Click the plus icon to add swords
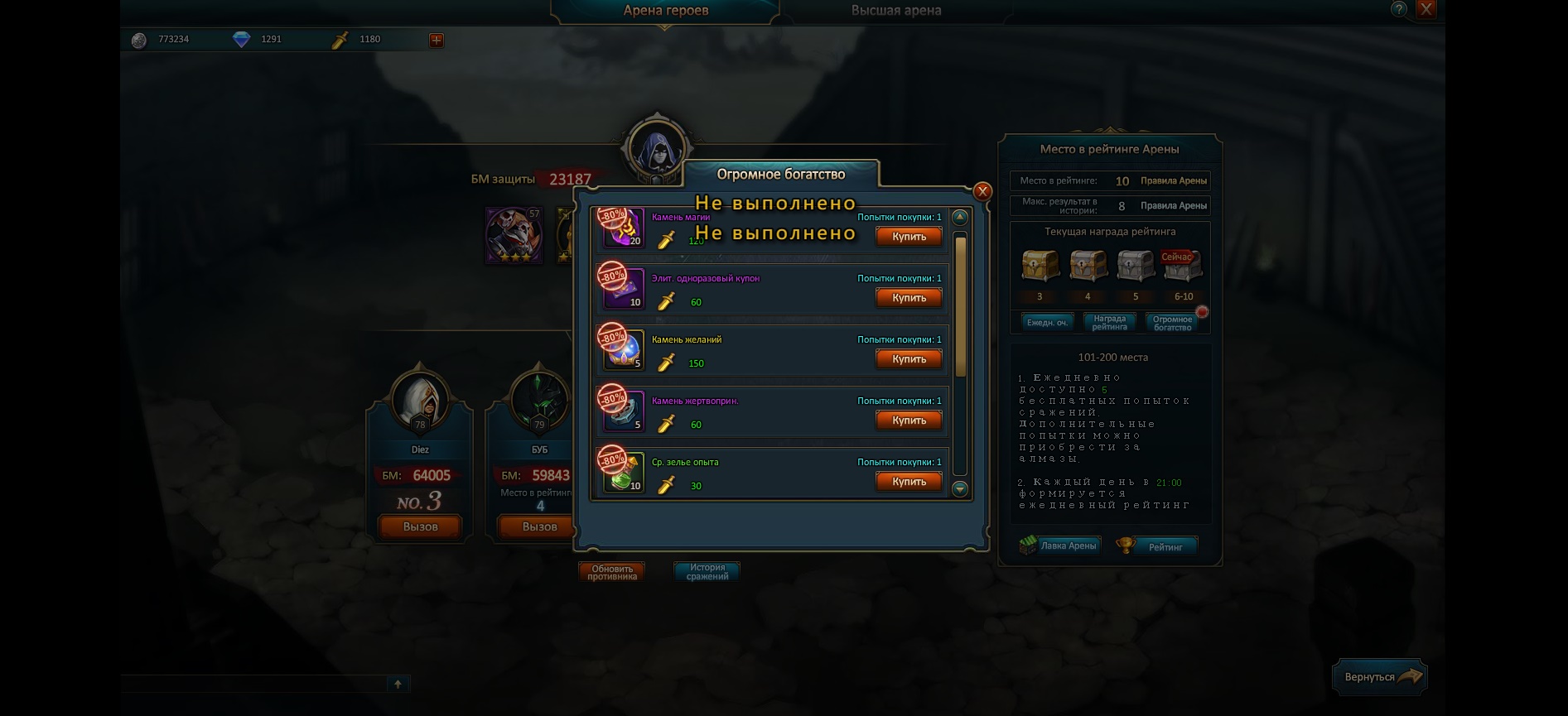 (437, 40)
